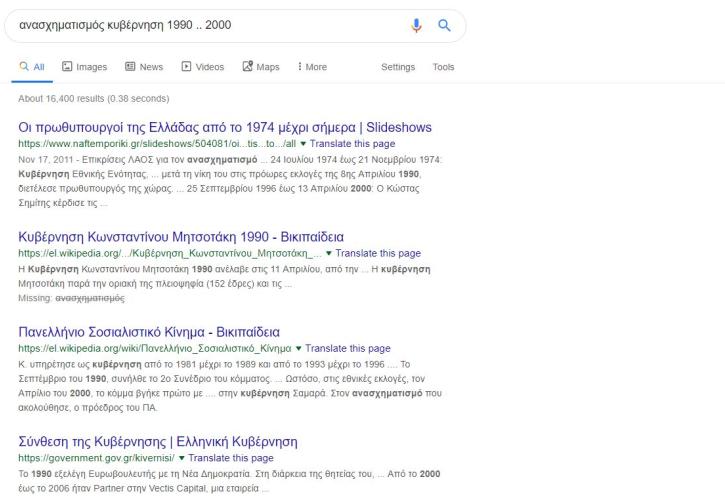725x500 pixels.
Task: Open search Tools
Action: click(443, 67)
